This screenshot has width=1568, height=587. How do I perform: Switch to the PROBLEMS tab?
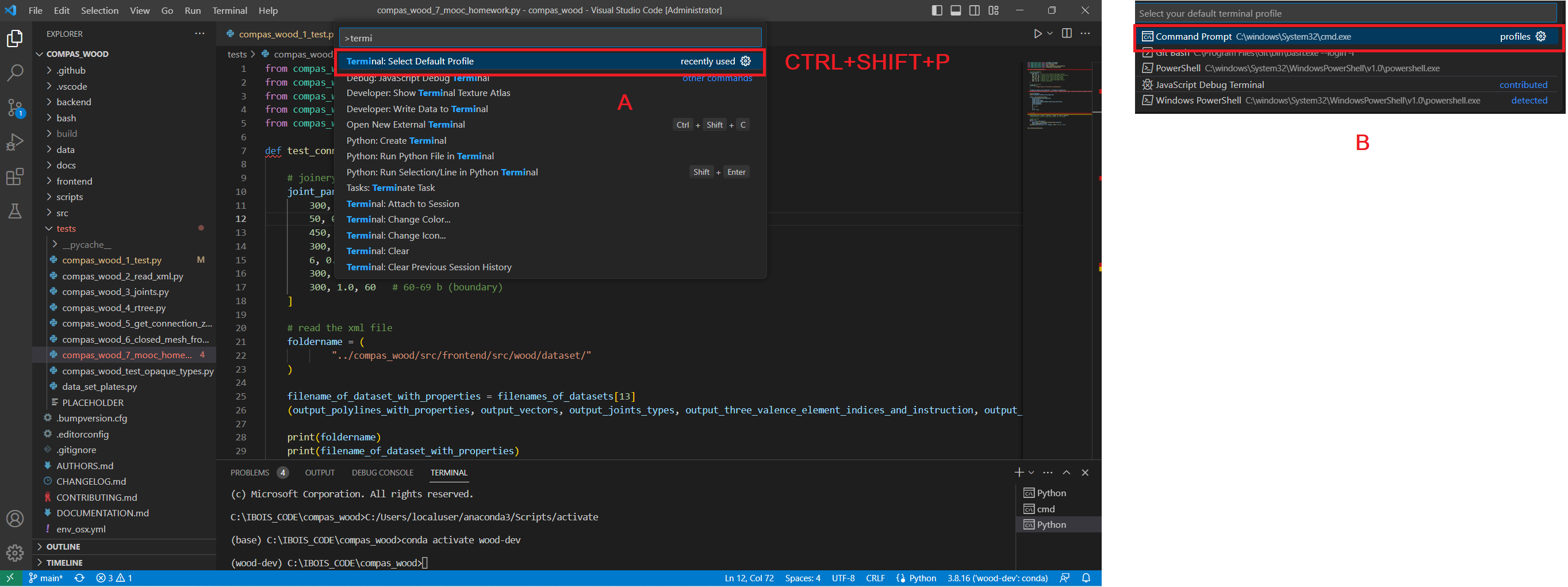point(250,473)
